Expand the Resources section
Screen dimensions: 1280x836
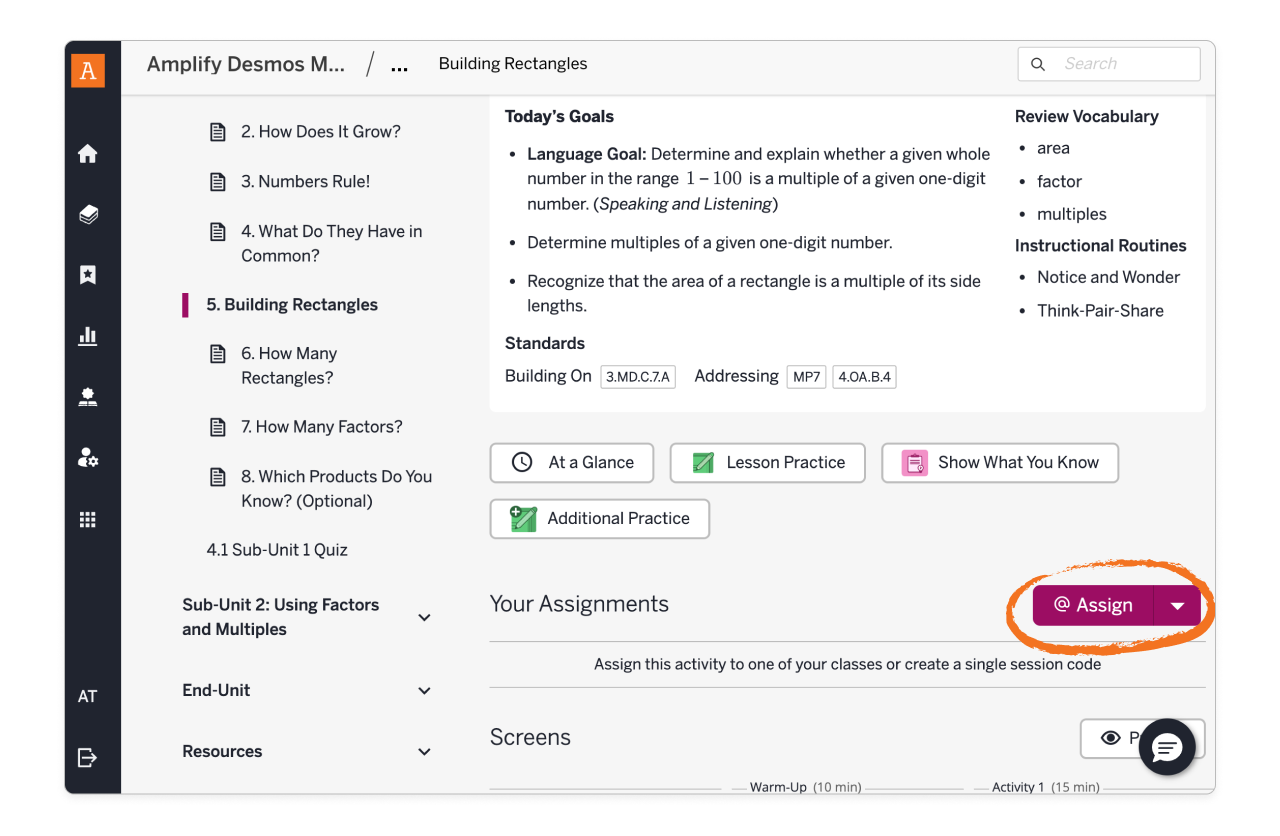click(x=424, y=752)
